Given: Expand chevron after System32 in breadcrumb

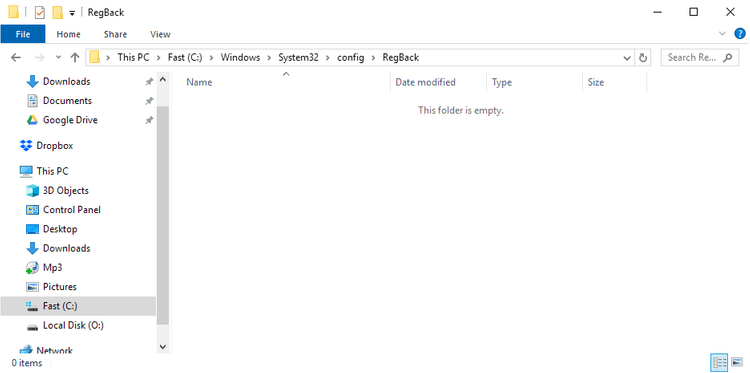Looking at the screenshot, I should click(x=328, y=58).
